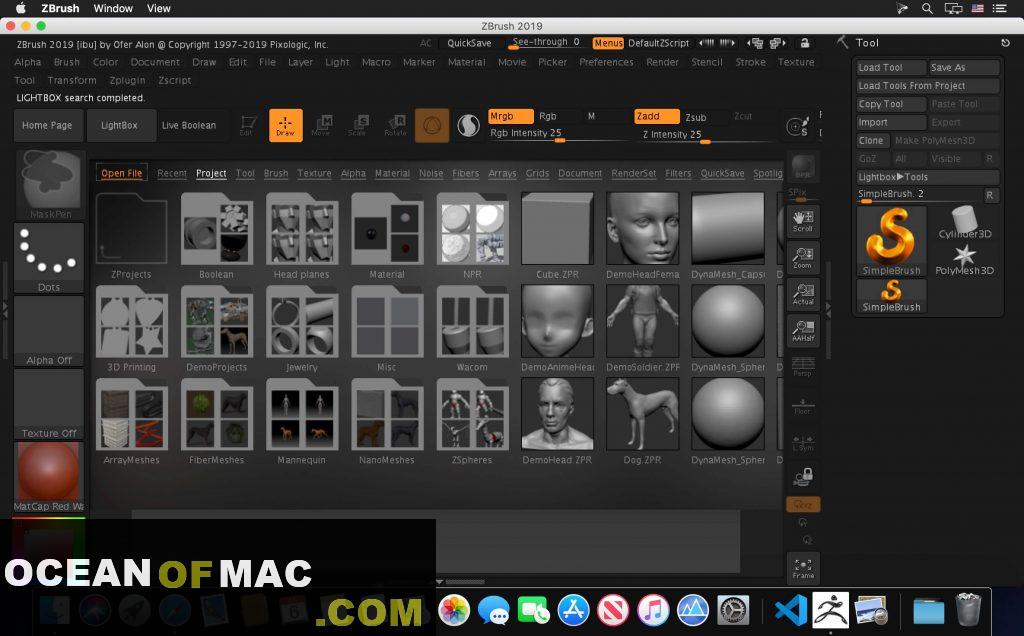This screenshot has height=636, width=1024.
Task: Select the Rotate transform button
Action: point(395,125)
